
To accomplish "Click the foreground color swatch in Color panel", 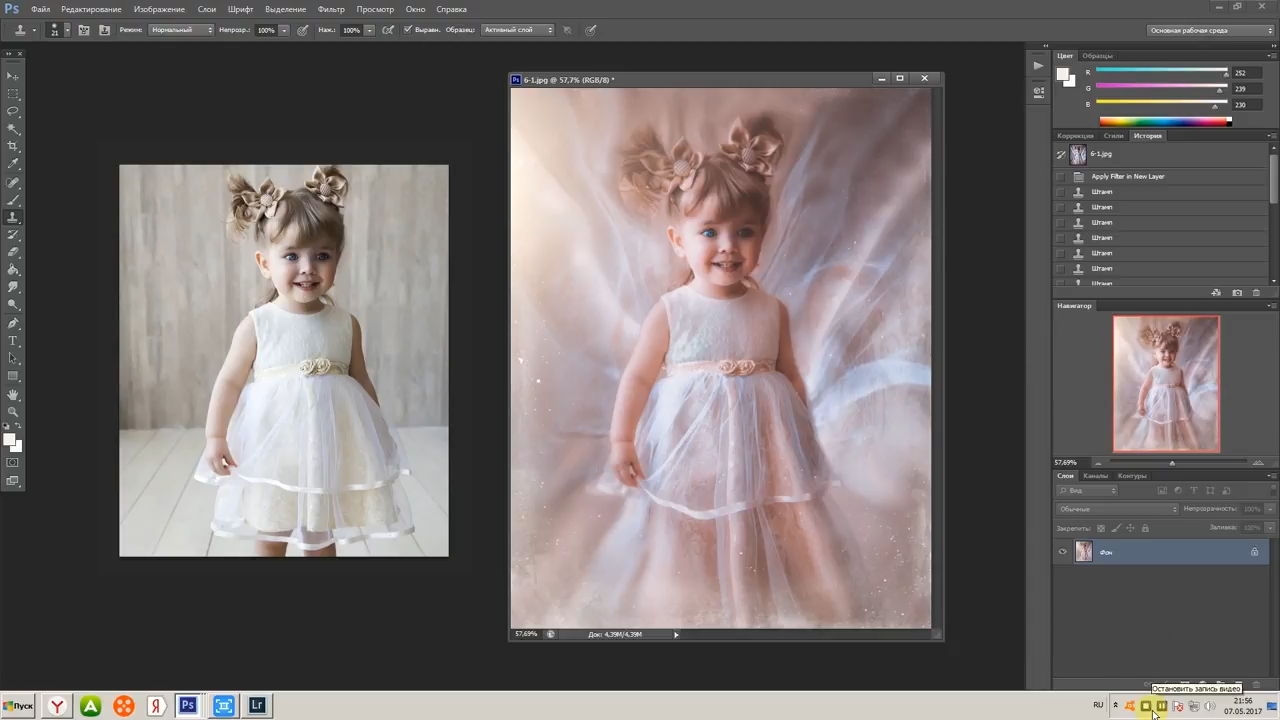I will click(x=1064, y=76).
